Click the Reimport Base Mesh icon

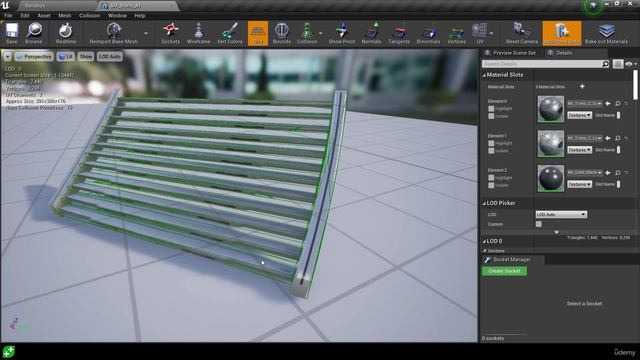coord(113,33)
